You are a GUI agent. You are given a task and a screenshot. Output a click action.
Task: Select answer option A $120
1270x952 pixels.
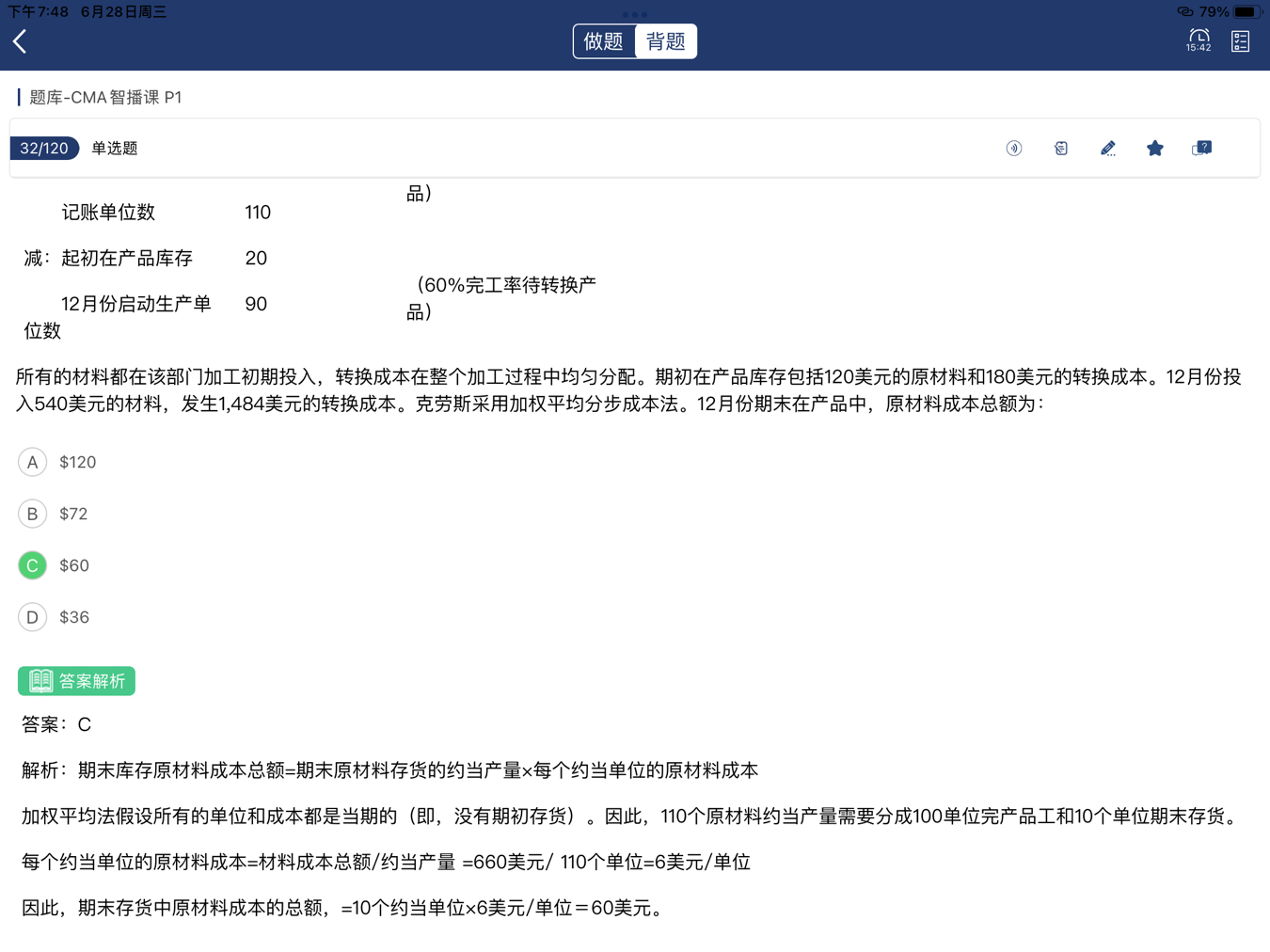[33, 462]
